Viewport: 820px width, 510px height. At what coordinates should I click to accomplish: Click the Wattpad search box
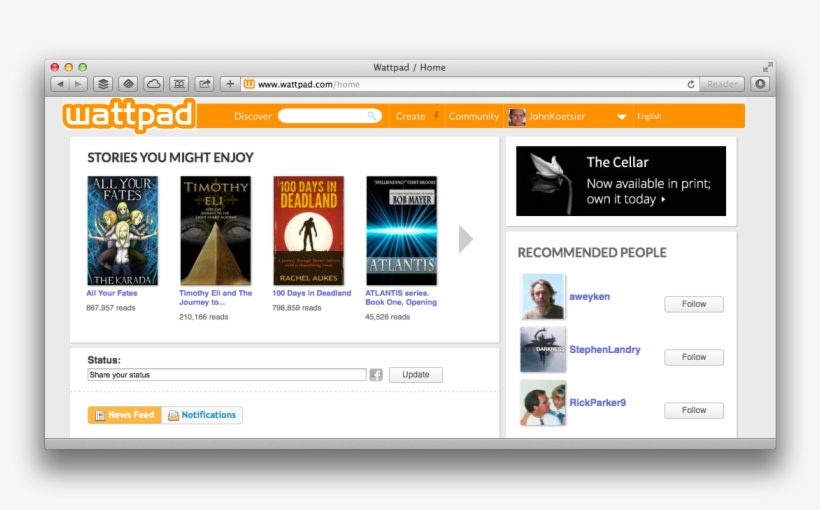329,116
